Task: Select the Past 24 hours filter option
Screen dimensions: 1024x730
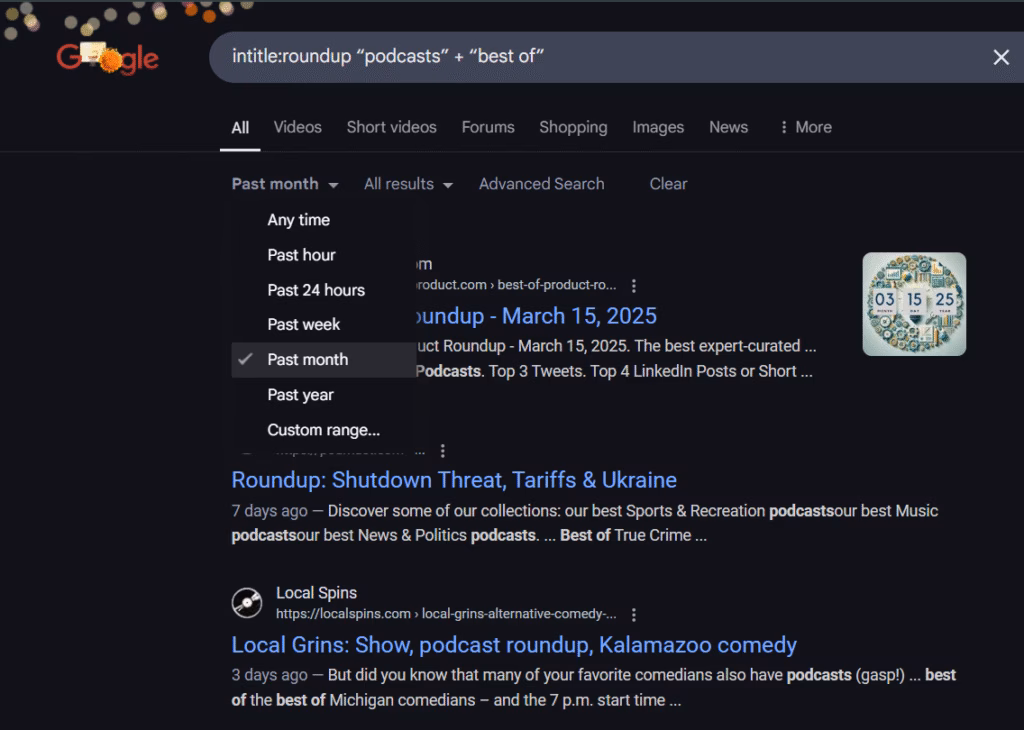Action: [x=315, y=290]
